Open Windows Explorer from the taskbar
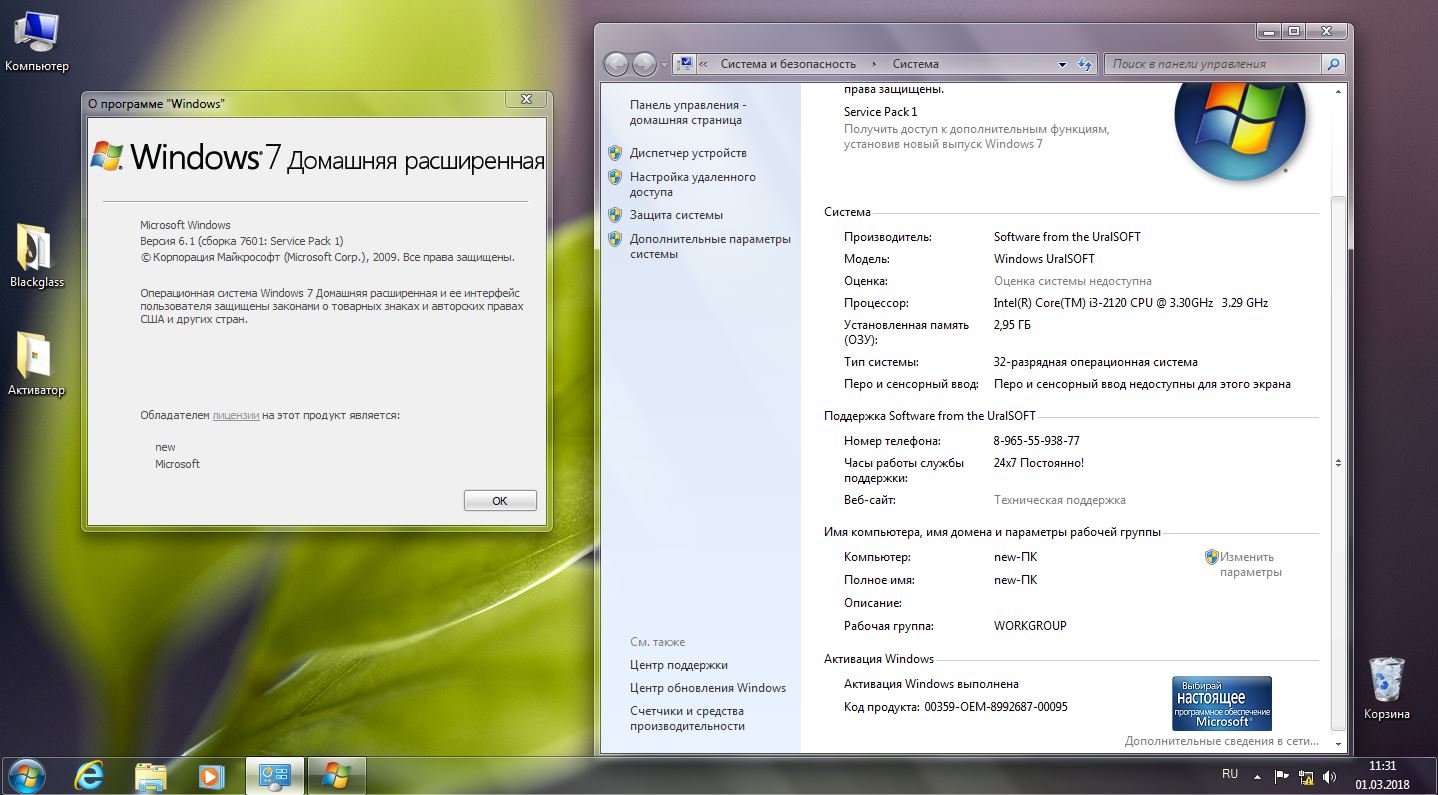Screen dimensions: 1438x795 (x=150, y=775)
